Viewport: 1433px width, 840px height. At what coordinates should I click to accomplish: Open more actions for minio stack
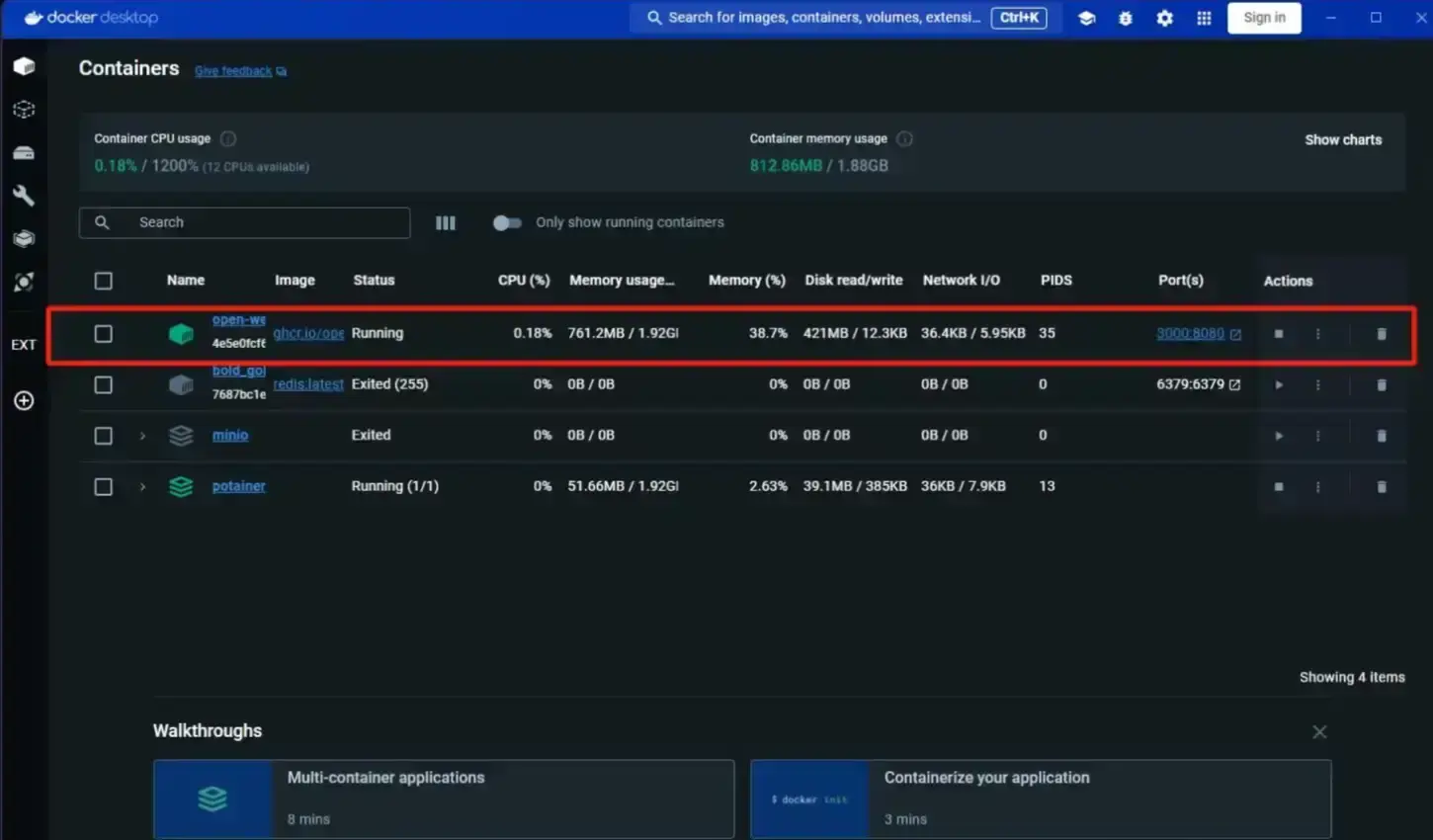[x=1317, y=436]
